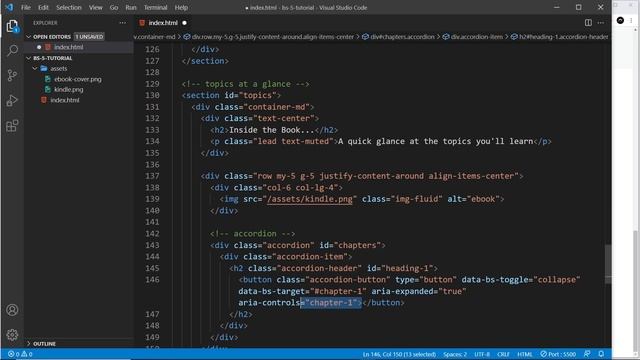Open the Run and Debug view
640x360 pixels.
[12, 100]
